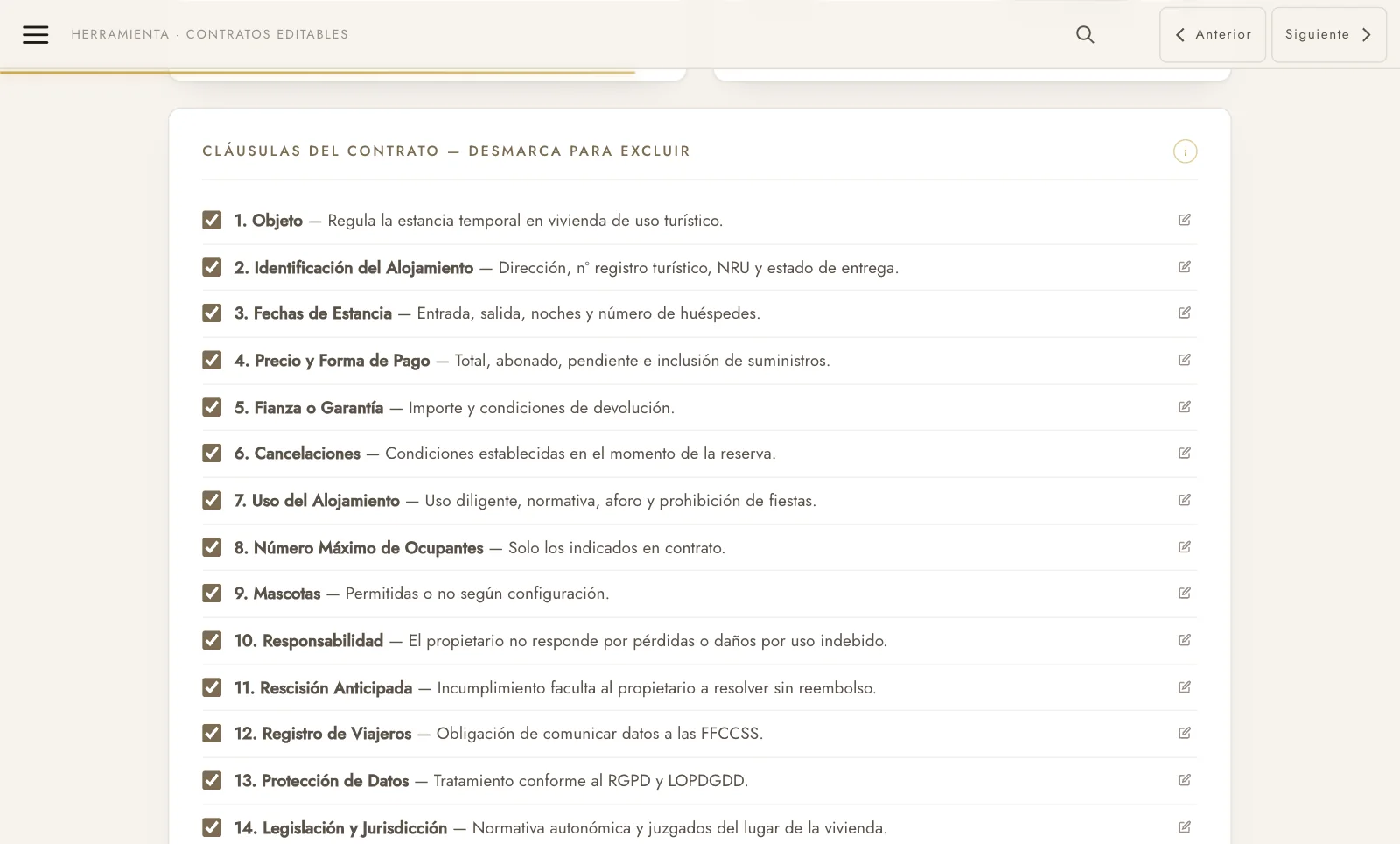This screenshot has width=1400, height=844.
Task: Exclude the Responsabilidad clause
Action: 212,640
